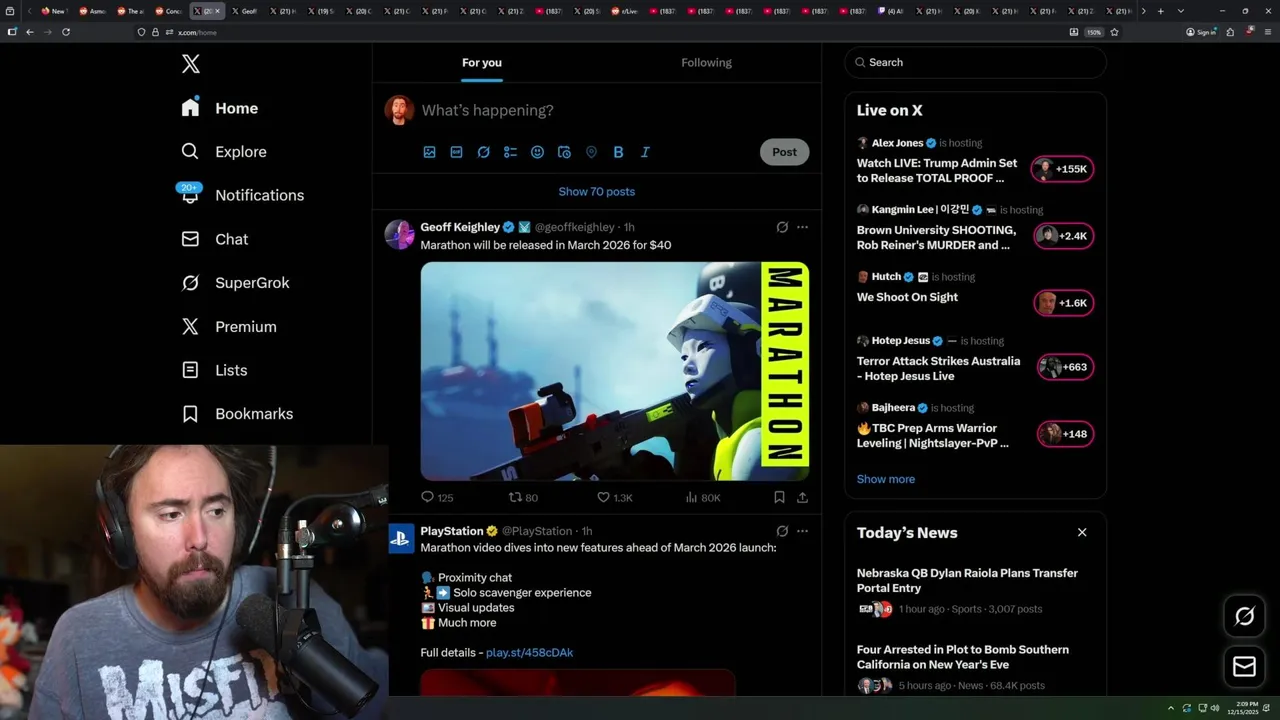Screen dimensions: 1280x720
Task: Click the X logo in sidebar
Action: [191, 64]
